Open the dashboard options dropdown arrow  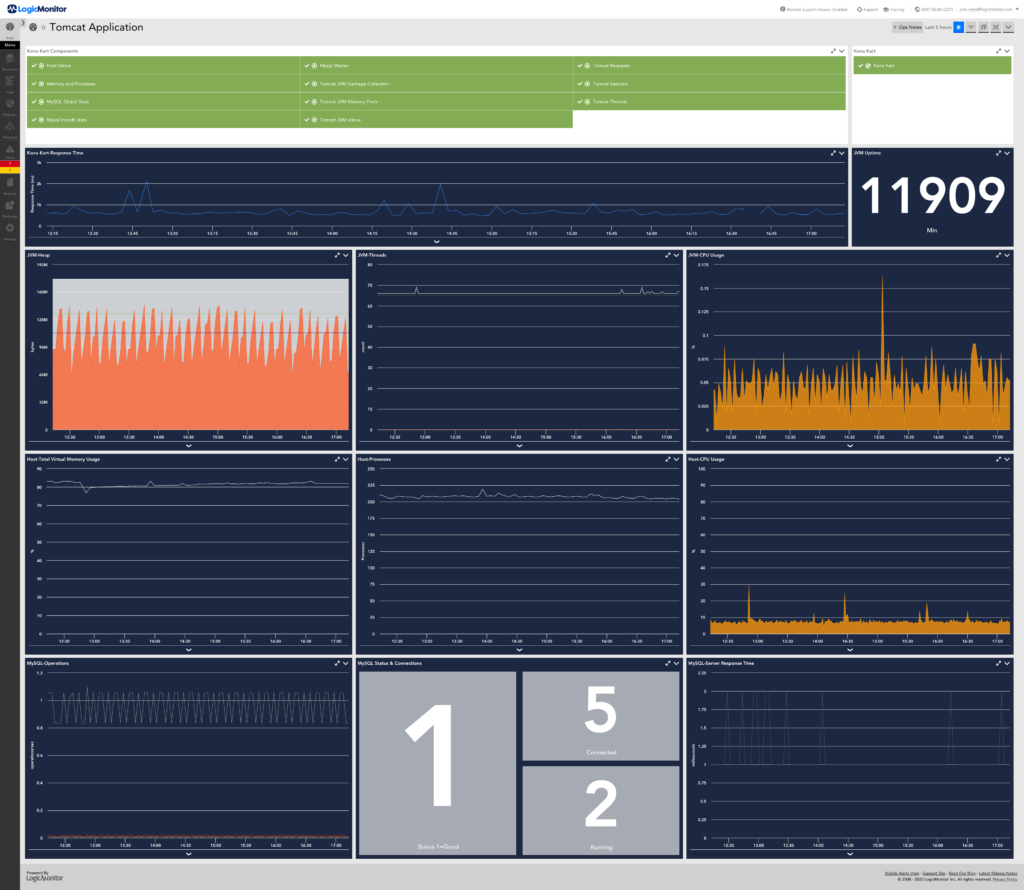click(1008, 27)
